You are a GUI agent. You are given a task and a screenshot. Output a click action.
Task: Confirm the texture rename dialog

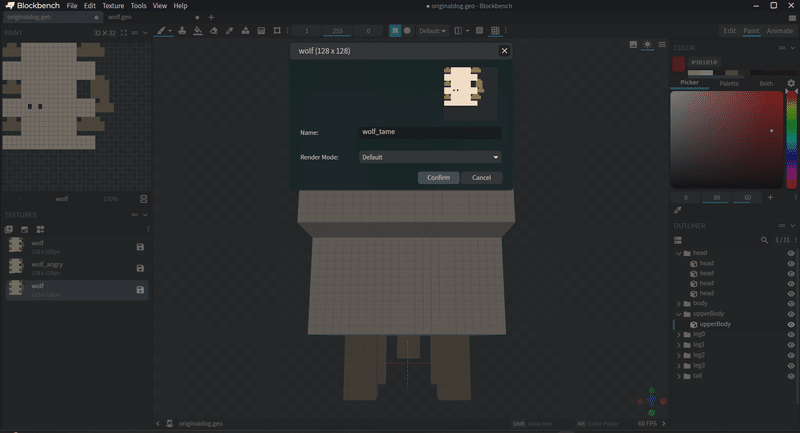tap(438, 177)
